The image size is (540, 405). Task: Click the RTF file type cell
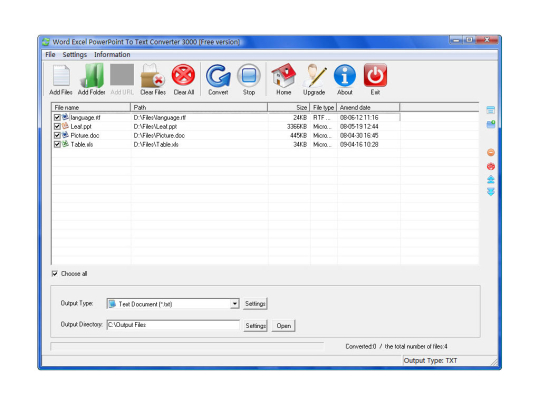click(x=322, y=118)
